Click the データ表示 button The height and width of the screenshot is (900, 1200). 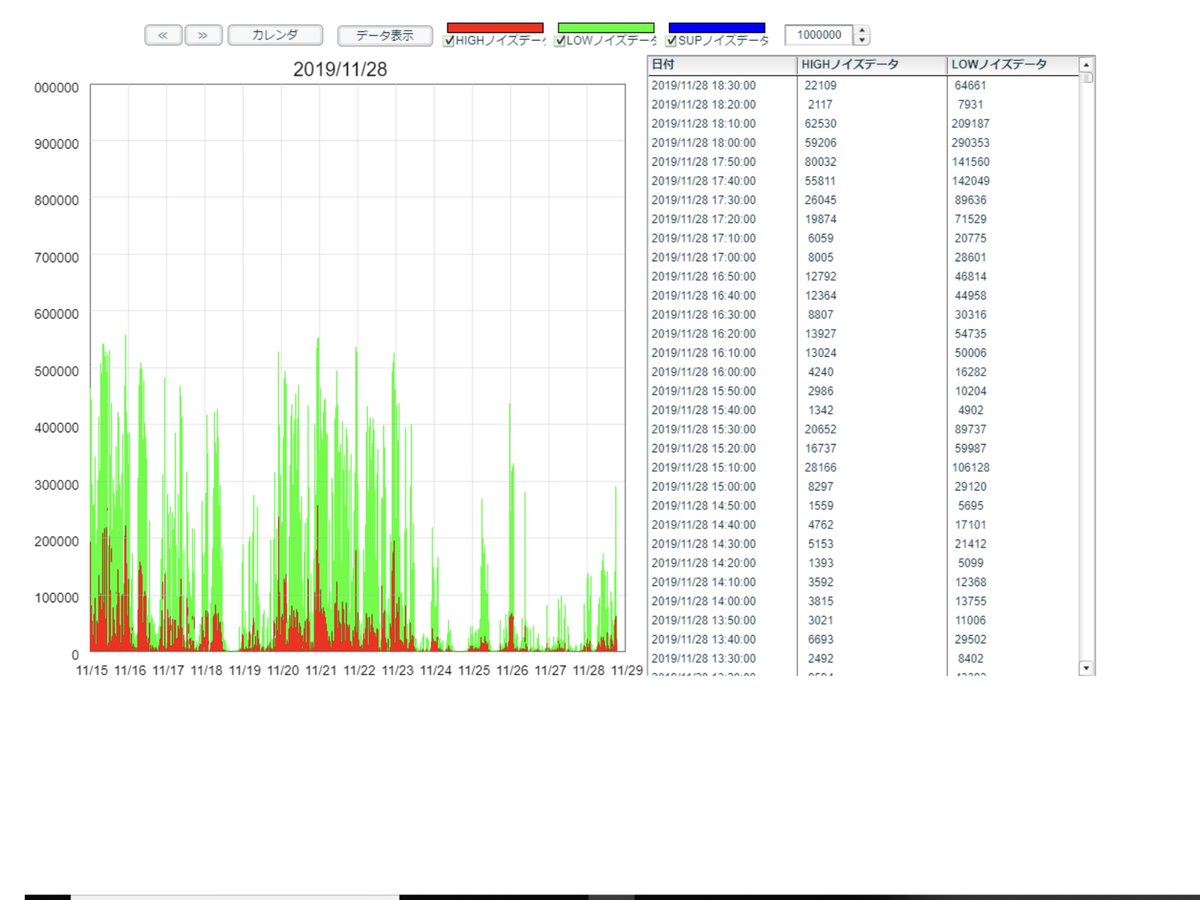click(385, 35)
